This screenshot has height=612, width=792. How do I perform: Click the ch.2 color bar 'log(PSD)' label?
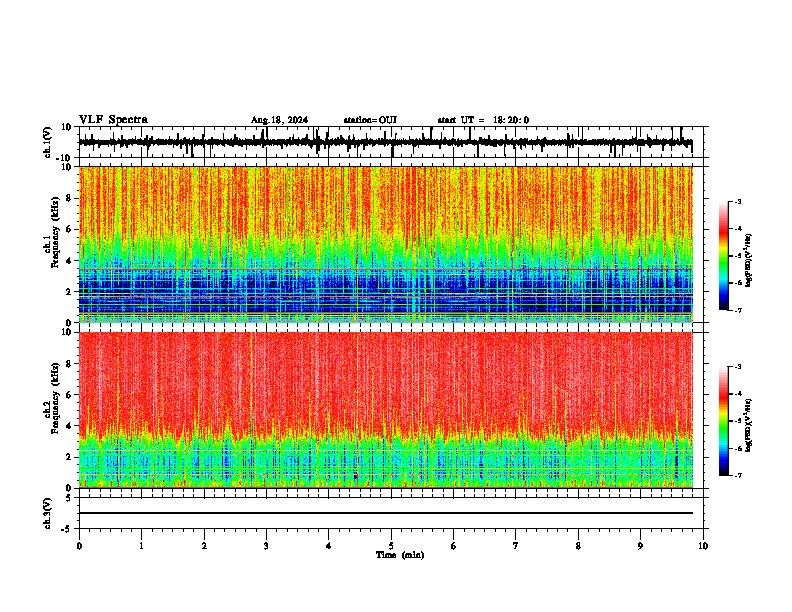(x=748, y=426)
